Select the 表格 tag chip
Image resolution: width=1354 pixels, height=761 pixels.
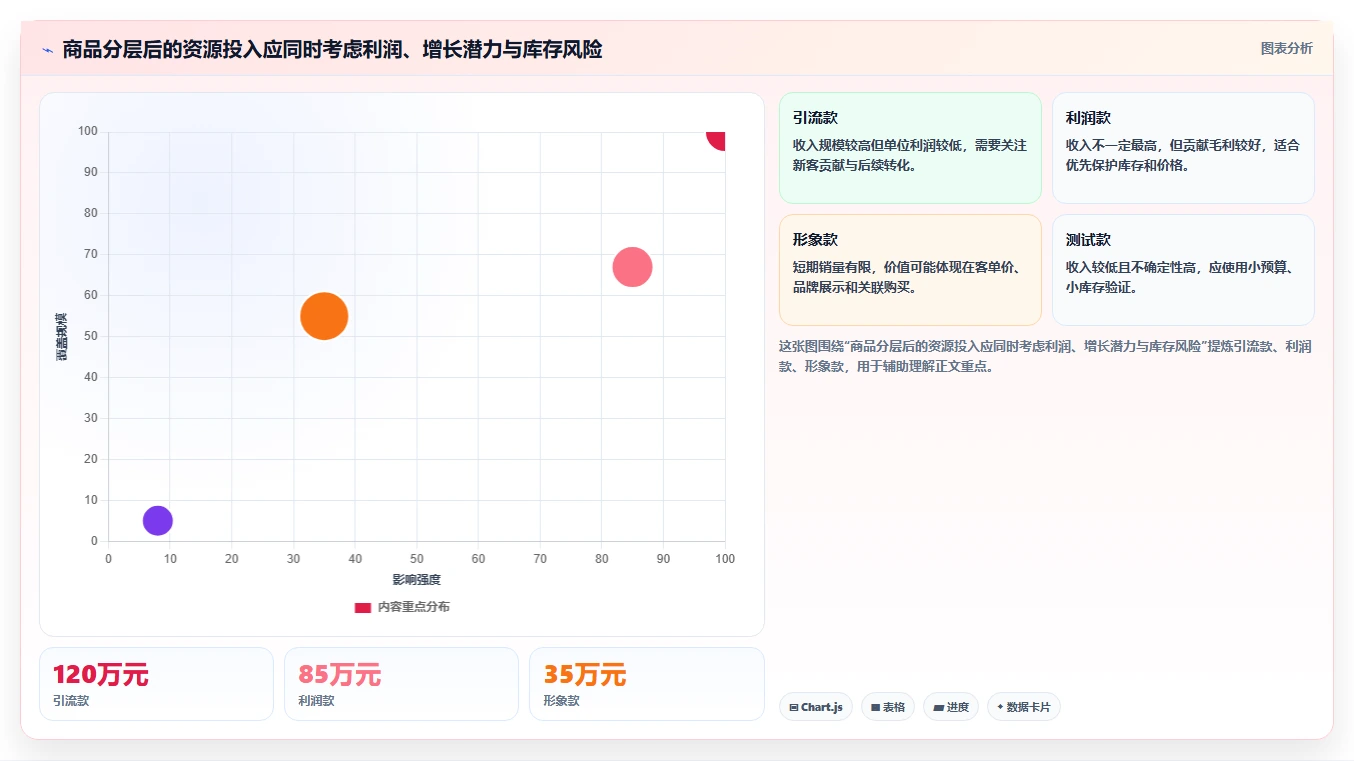click(888, 707)
